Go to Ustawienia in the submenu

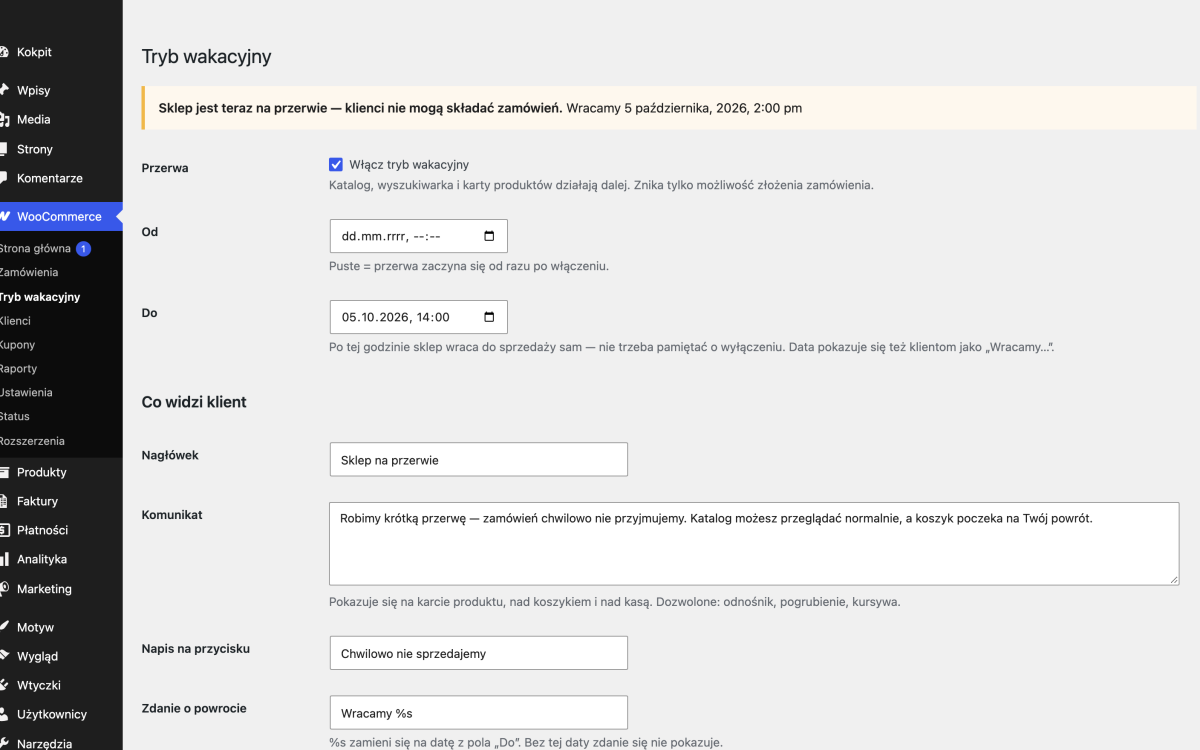tap(26, 393)
